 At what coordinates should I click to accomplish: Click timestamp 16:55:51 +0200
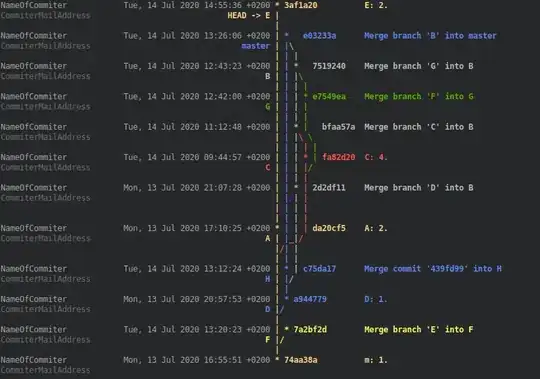(x=237, y=360)
